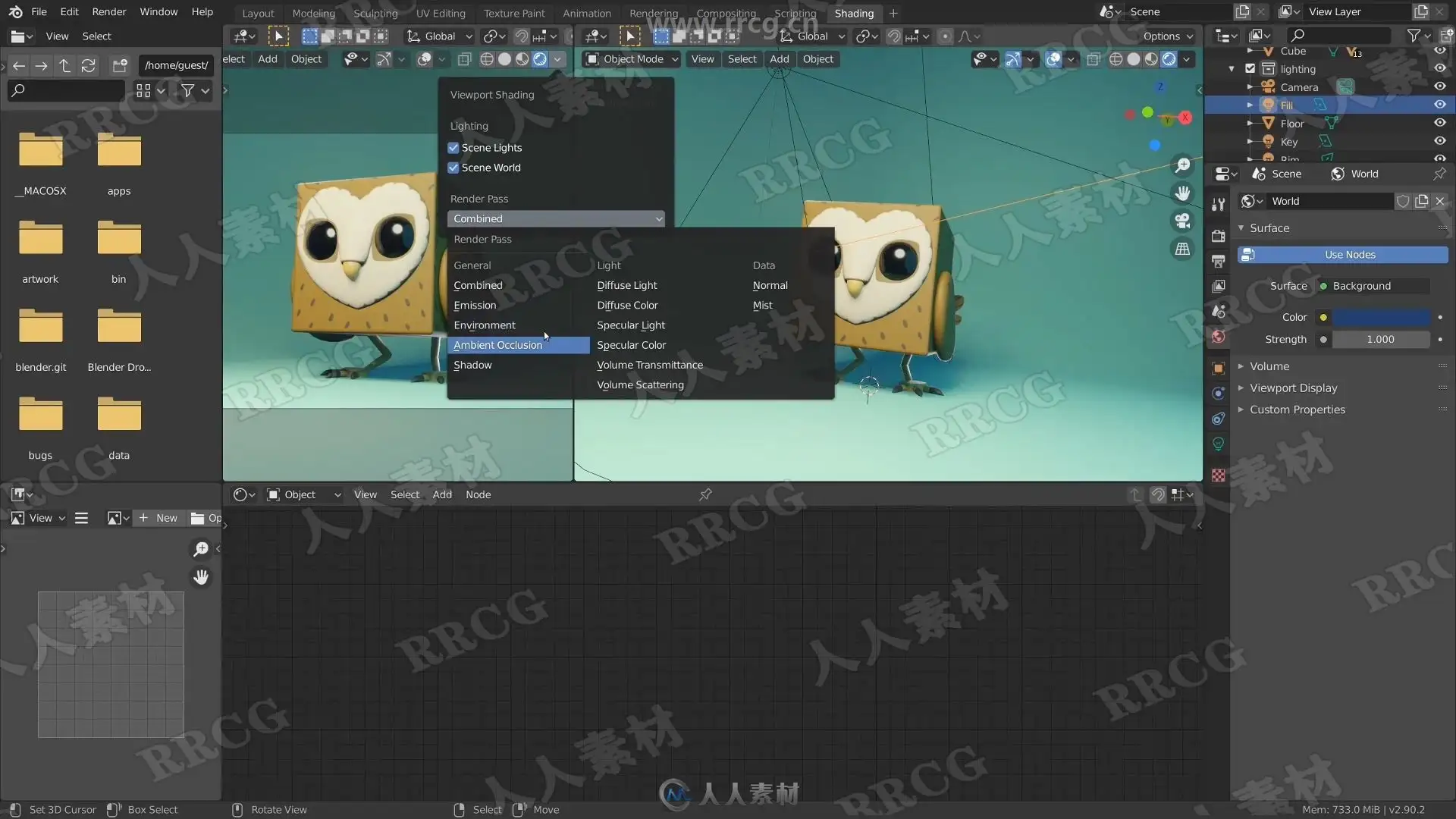Image resolution: width=1456 pixels, height=819 pixels.
Task: Open the Combined render pass dropdown
Action: click(x=556, y=218)
